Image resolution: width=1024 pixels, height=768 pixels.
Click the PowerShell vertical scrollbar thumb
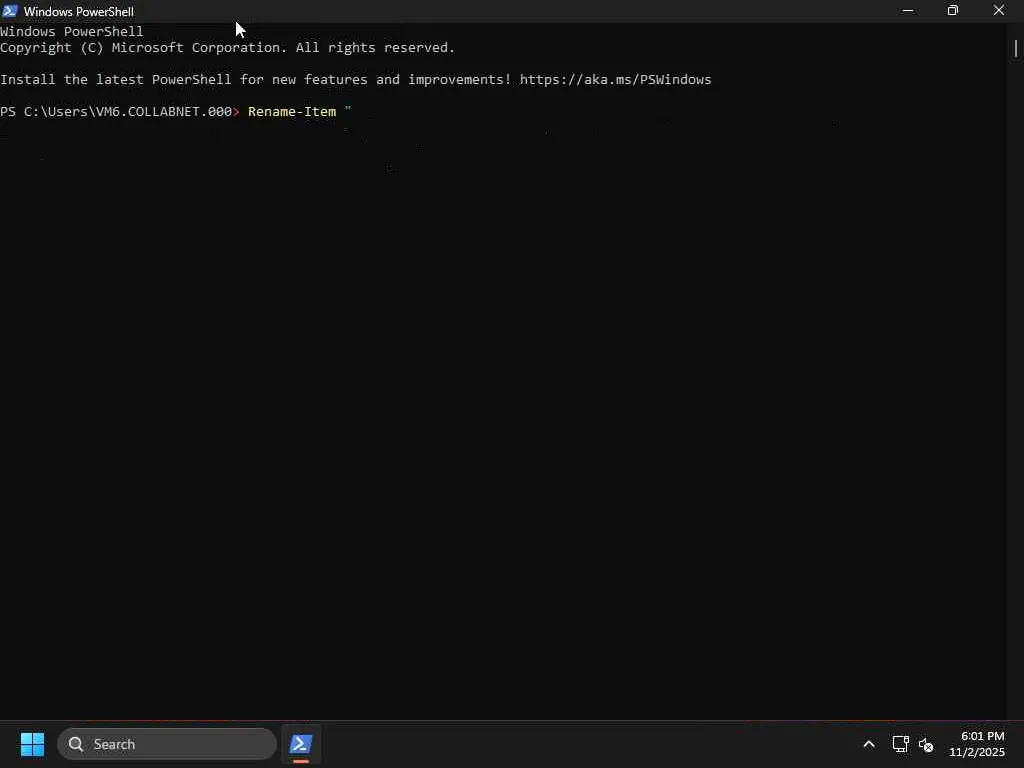pos(1016,48)
